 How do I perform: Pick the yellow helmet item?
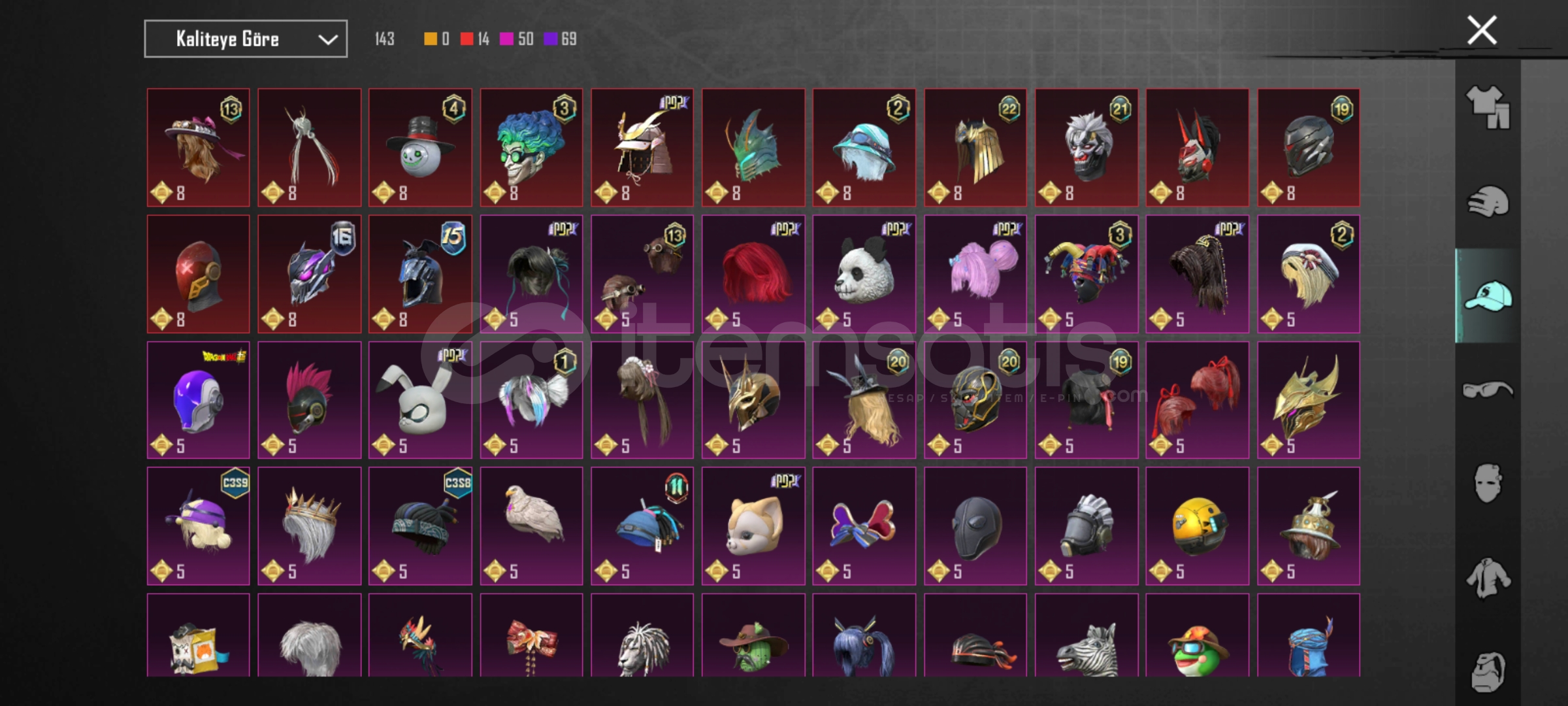pyautogui.click(x=1198, y=526)
